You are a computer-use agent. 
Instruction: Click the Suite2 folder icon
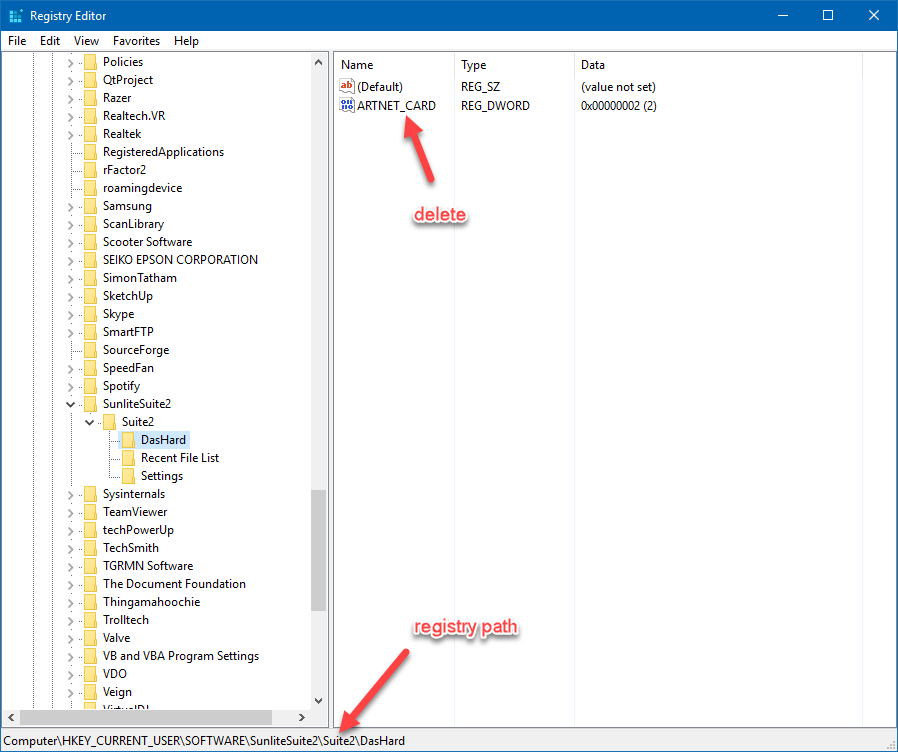109,422
